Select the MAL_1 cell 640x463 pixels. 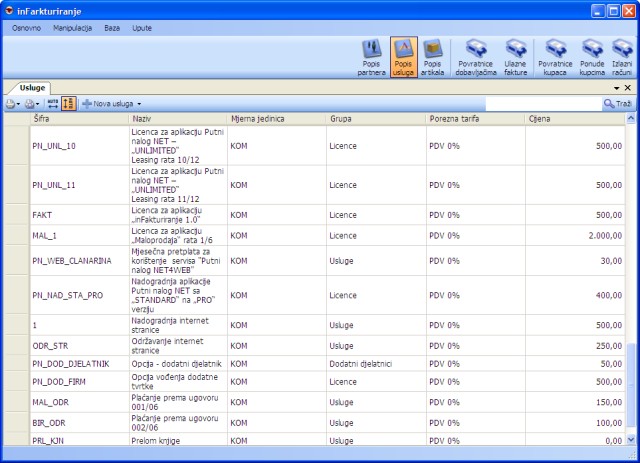click(79, 236)
